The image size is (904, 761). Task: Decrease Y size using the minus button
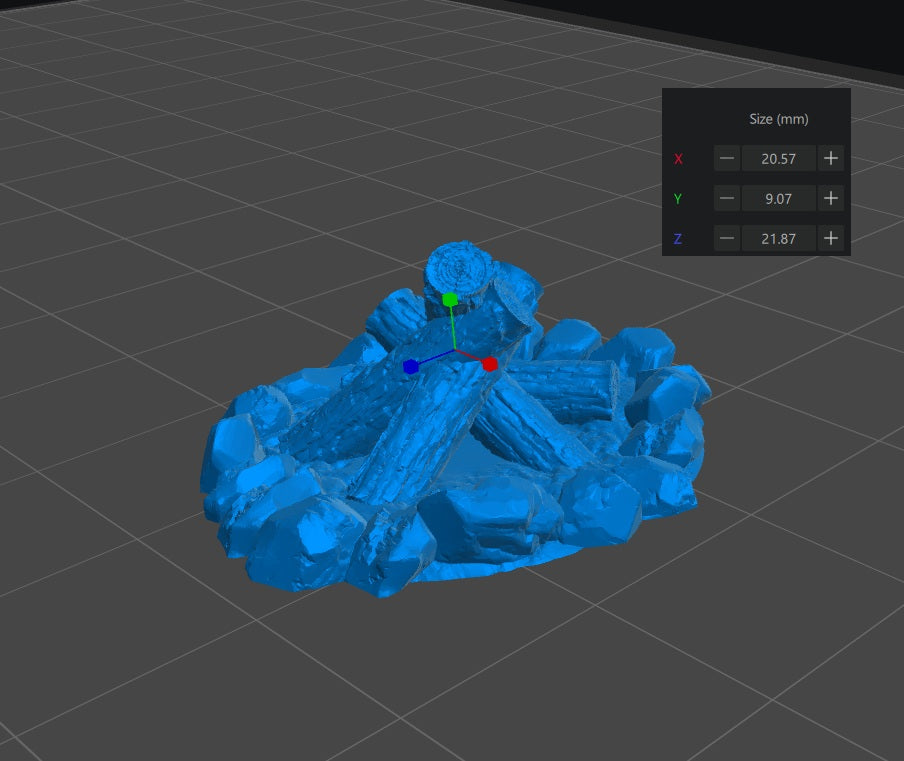point(727,198)
